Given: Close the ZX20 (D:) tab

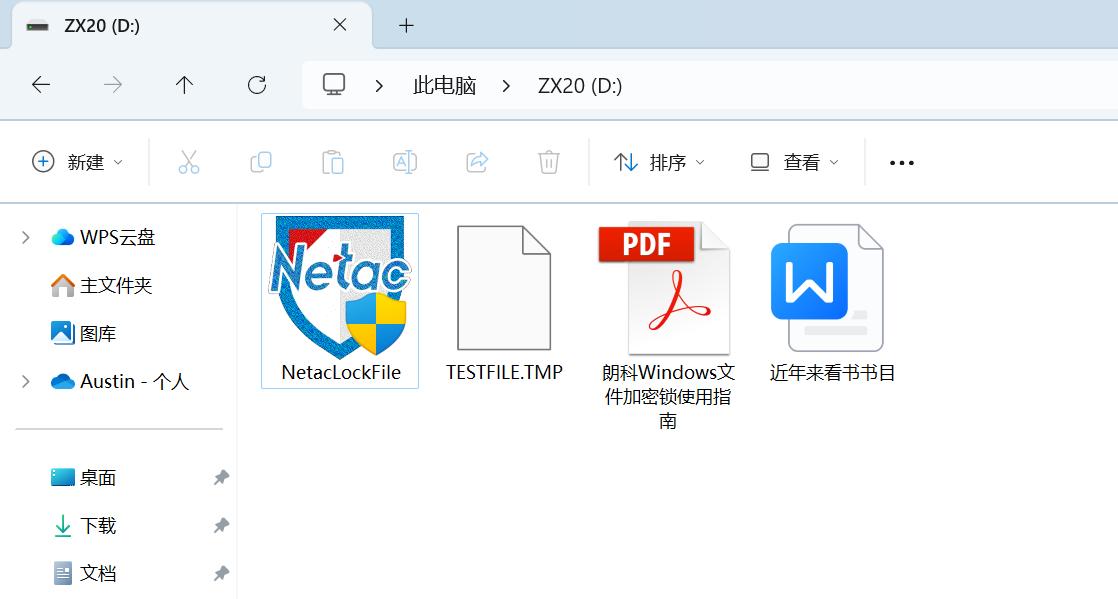Looking at the screenshot, I should [340, 25].
